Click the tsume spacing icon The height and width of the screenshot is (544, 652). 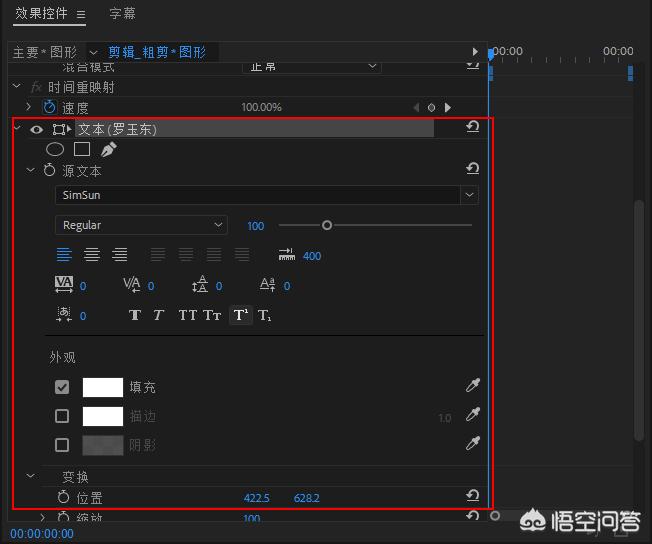click(x=64, y=314)
